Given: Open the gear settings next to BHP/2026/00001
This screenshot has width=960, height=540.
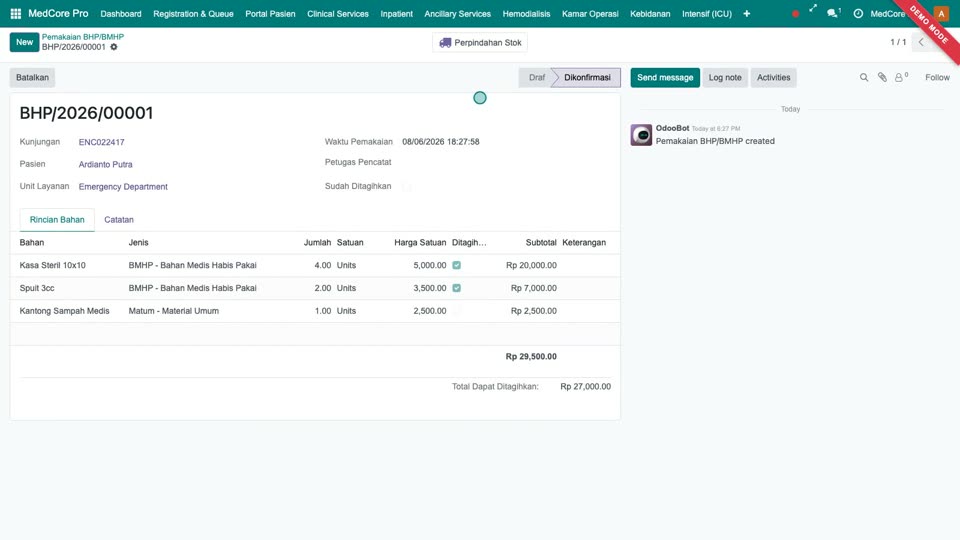Looking at the screenshot, I should 114,47.
